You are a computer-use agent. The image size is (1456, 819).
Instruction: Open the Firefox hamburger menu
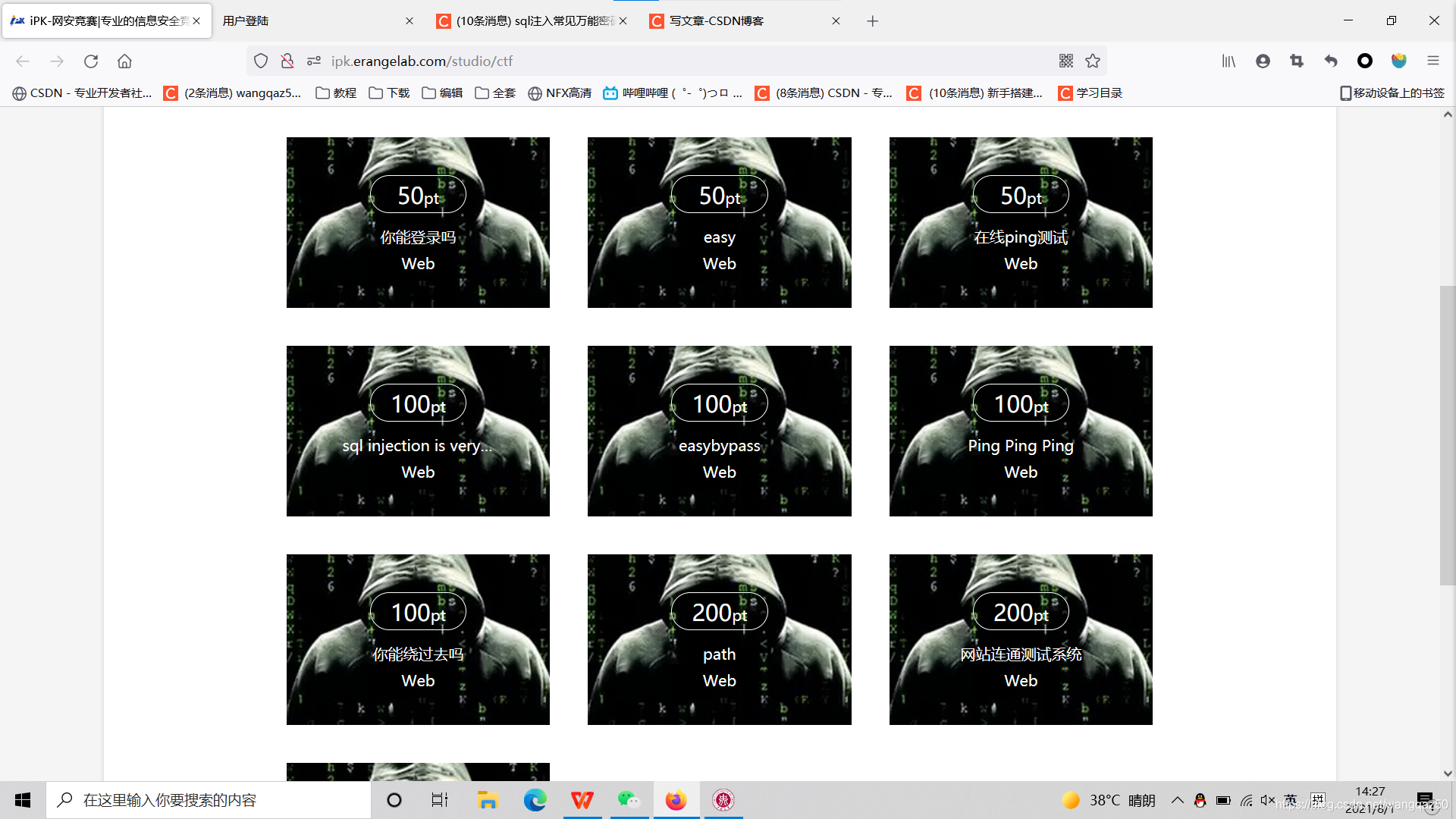click(x=1432, y=61)
